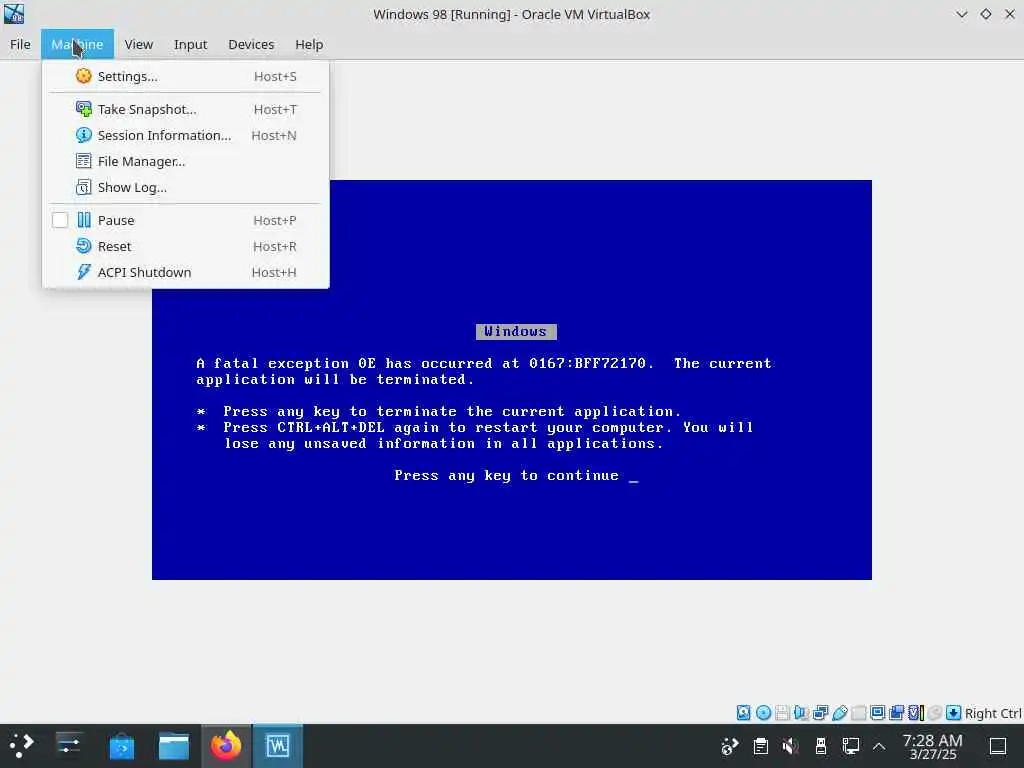1024x768 pixels.
Task: Open the Input menu
Action: [190, 44]
